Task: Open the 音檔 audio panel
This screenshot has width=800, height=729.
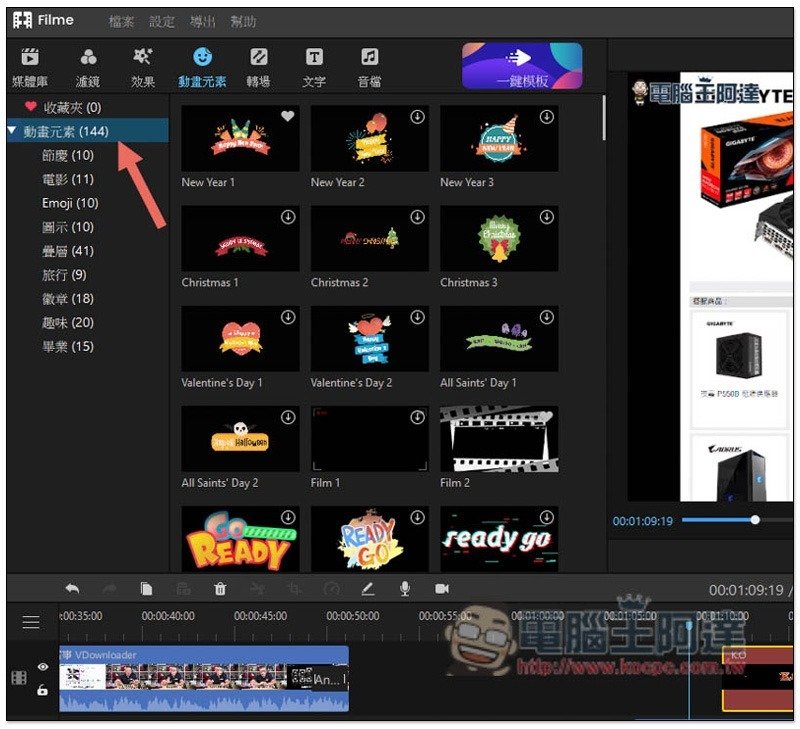Action: (x=369, y=66)
